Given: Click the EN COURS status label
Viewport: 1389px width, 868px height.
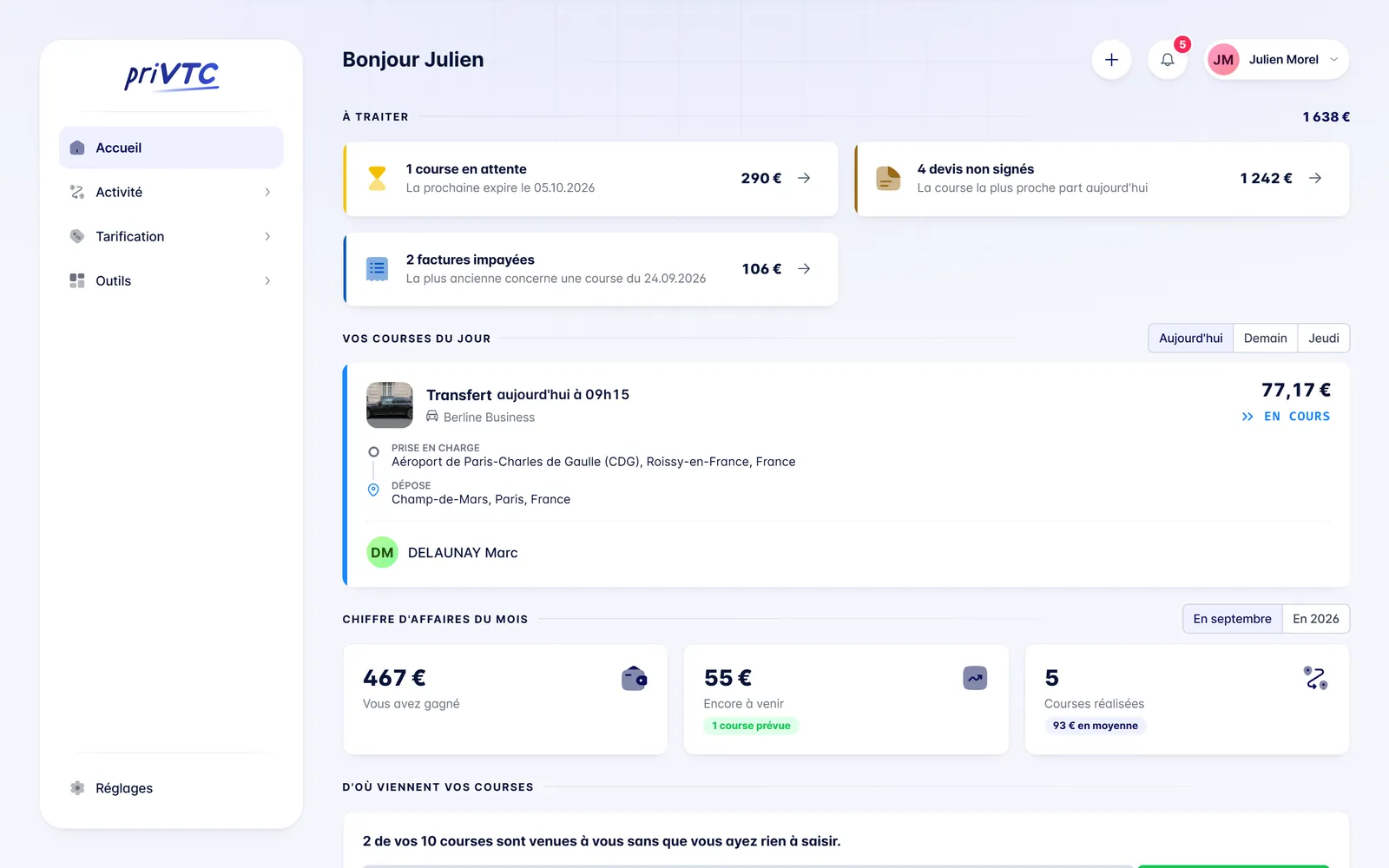Looking at the screenshot, I should pyautogui.click(x=1297, y=417).
